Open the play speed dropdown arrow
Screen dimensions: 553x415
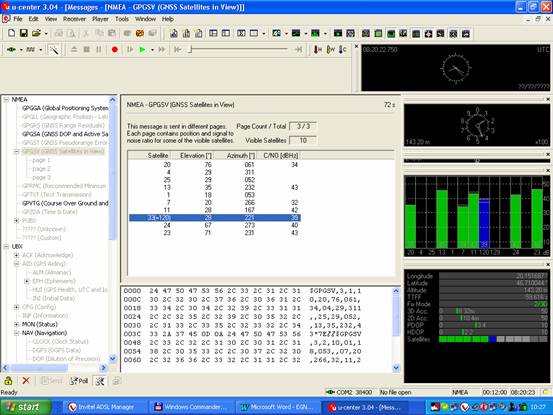point(152,50)
